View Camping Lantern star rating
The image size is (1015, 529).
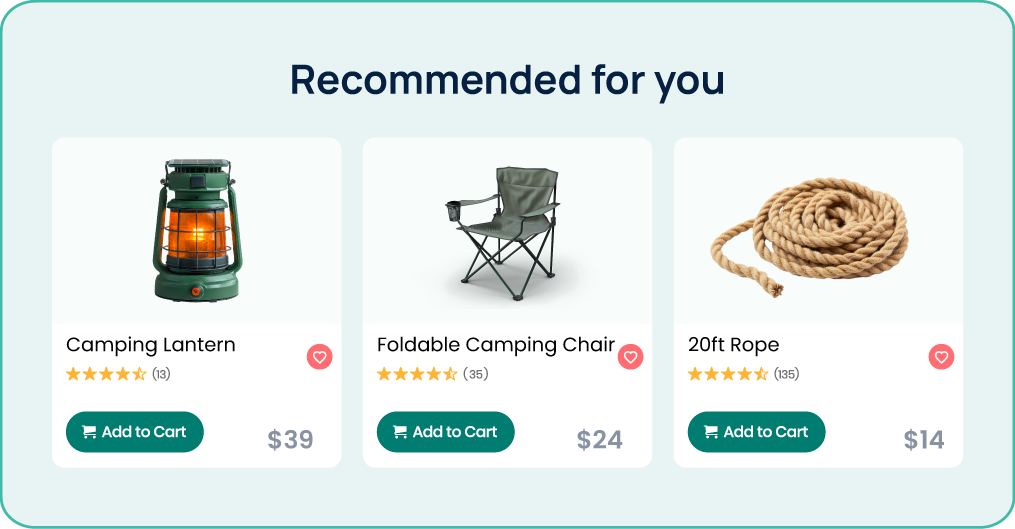[106, 374]
